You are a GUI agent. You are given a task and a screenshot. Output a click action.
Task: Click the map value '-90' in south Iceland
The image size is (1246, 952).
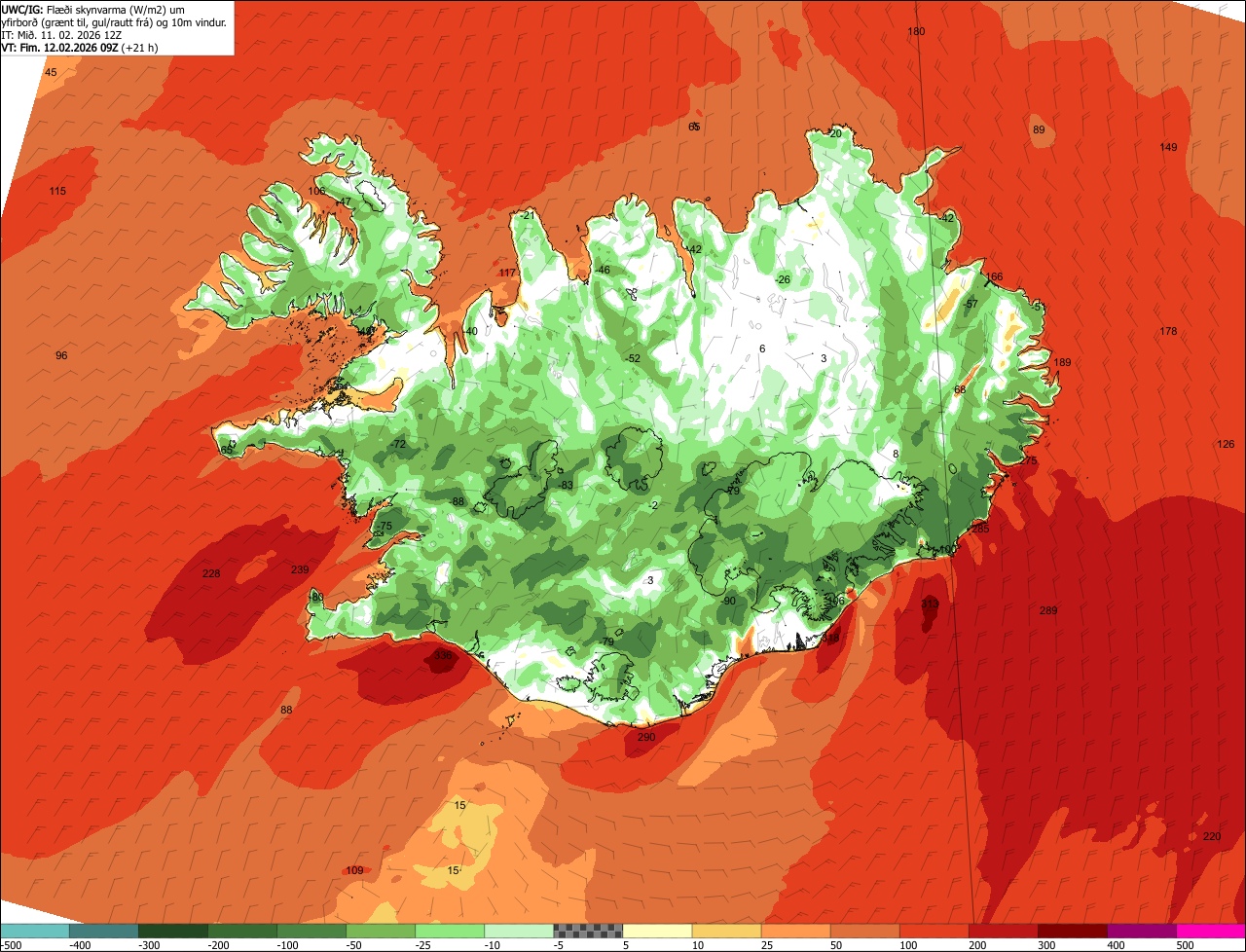click(728, 601)
